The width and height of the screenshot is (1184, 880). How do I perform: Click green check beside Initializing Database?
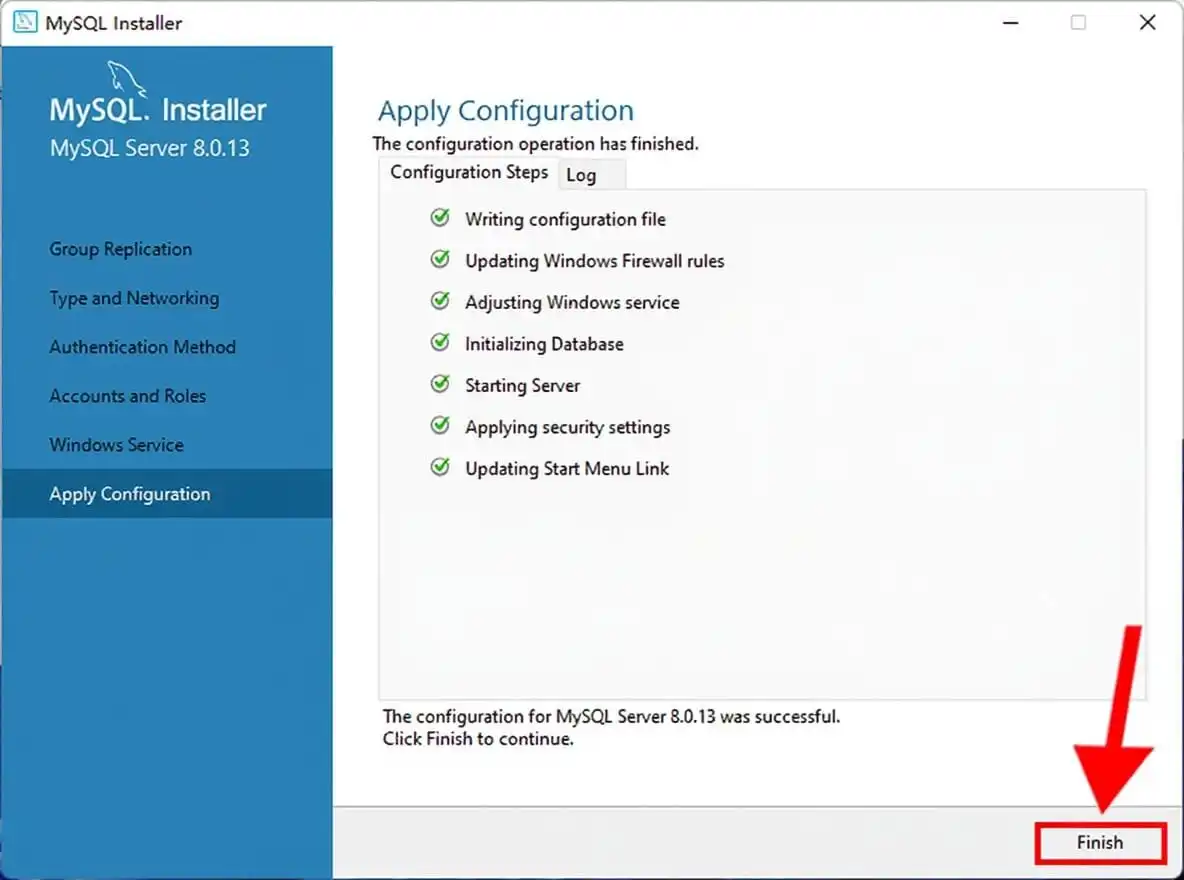(x=440, y=343)
